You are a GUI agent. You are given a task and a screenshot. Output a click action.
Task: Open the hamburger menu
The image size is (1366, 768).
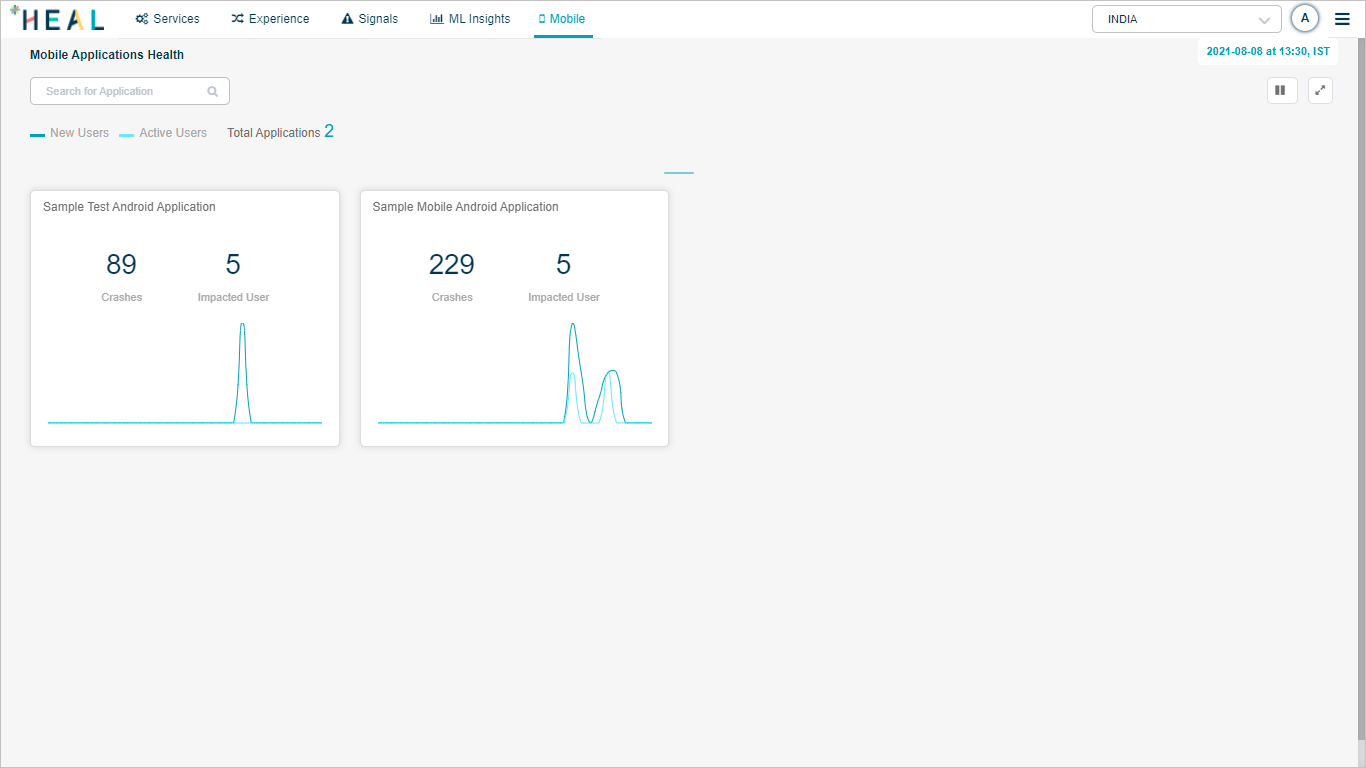(1342, 19)
